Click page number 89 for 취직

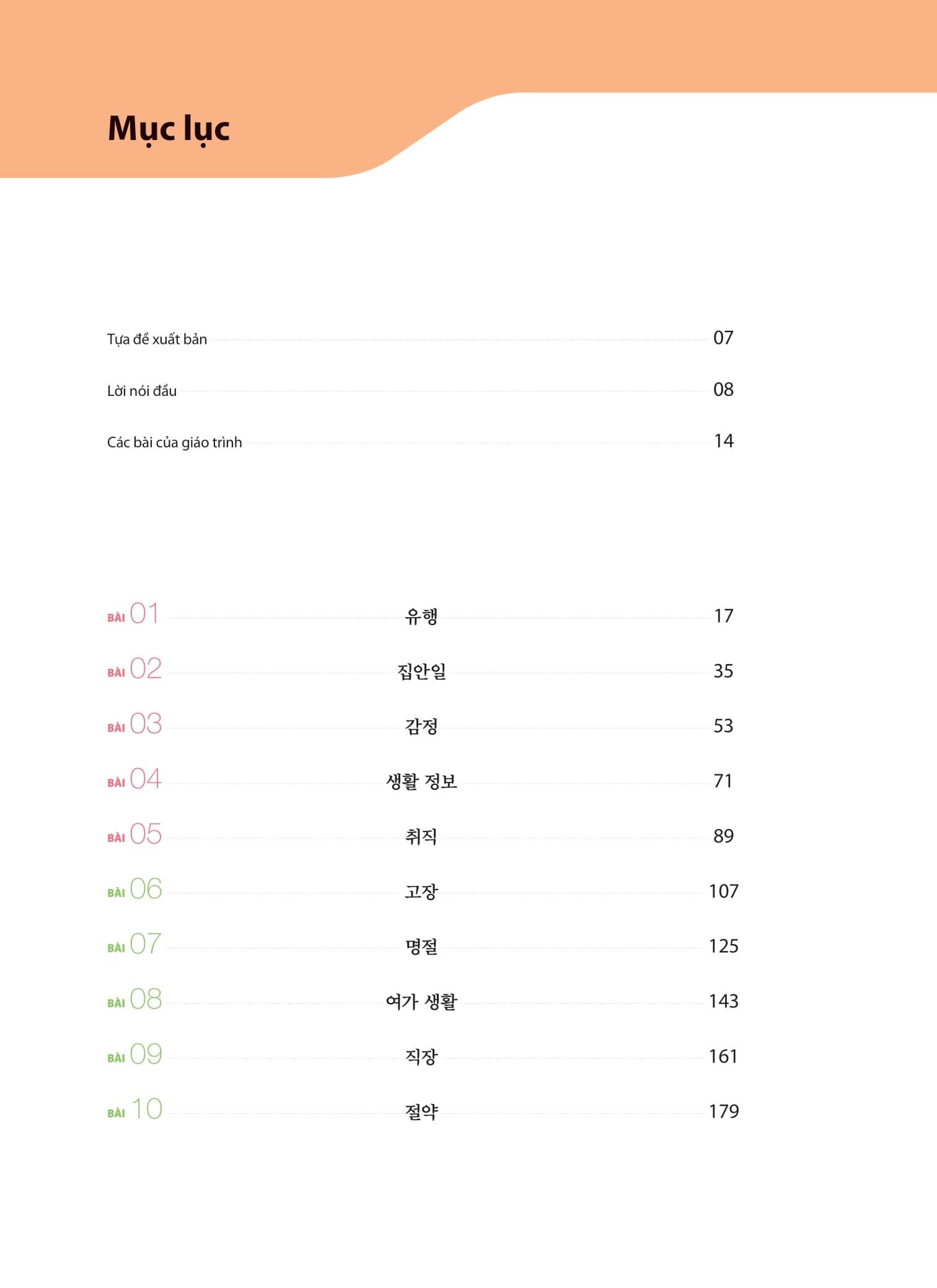pos(723,836)
